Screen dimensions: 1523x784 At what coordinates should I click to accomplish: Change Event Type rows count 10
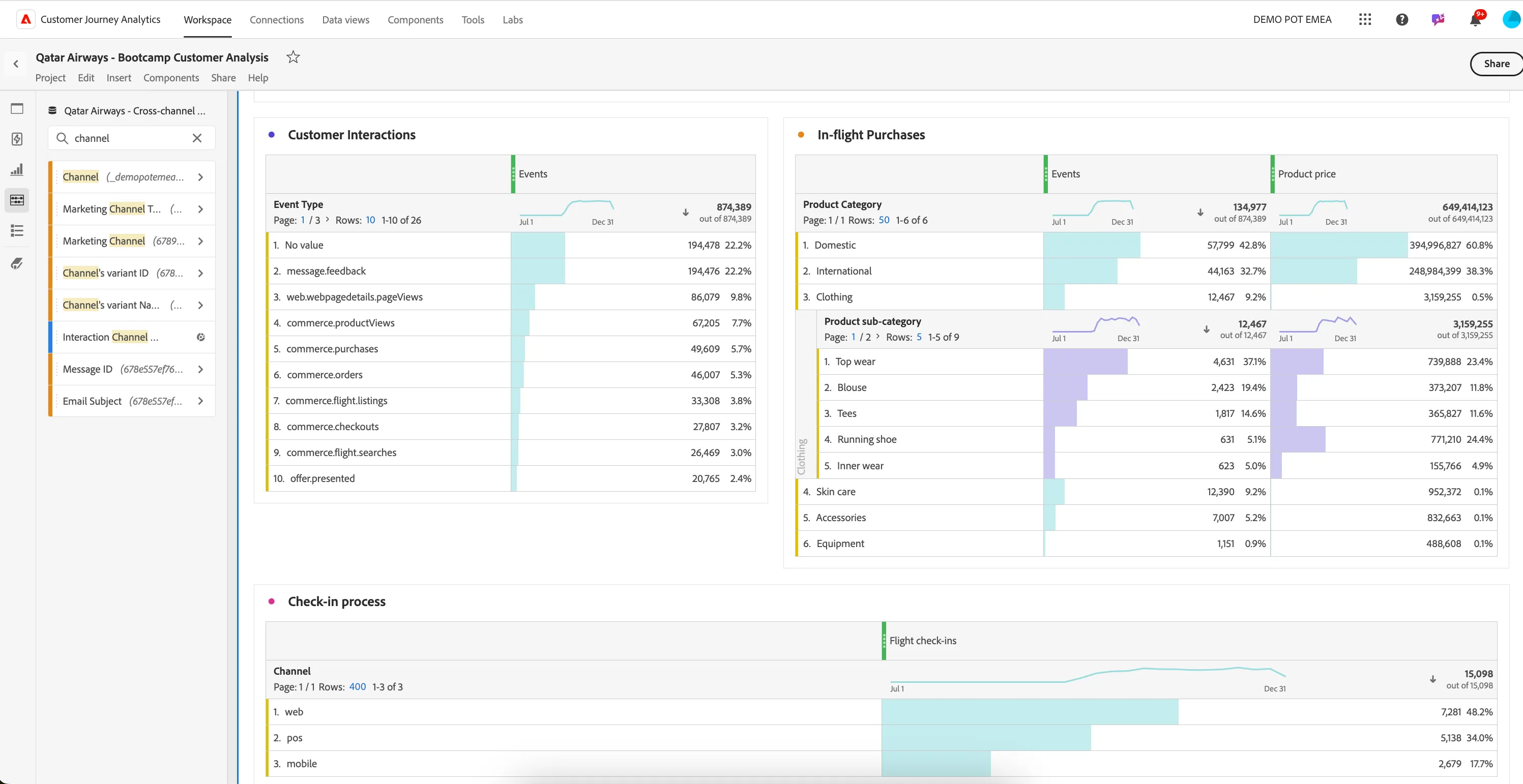[370, 220]
